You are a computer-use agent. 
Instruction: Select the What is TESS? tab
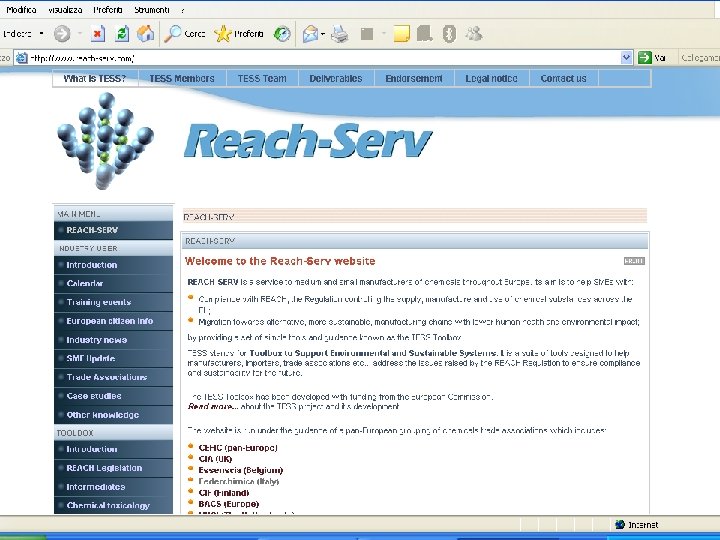[x=95, y=79]
